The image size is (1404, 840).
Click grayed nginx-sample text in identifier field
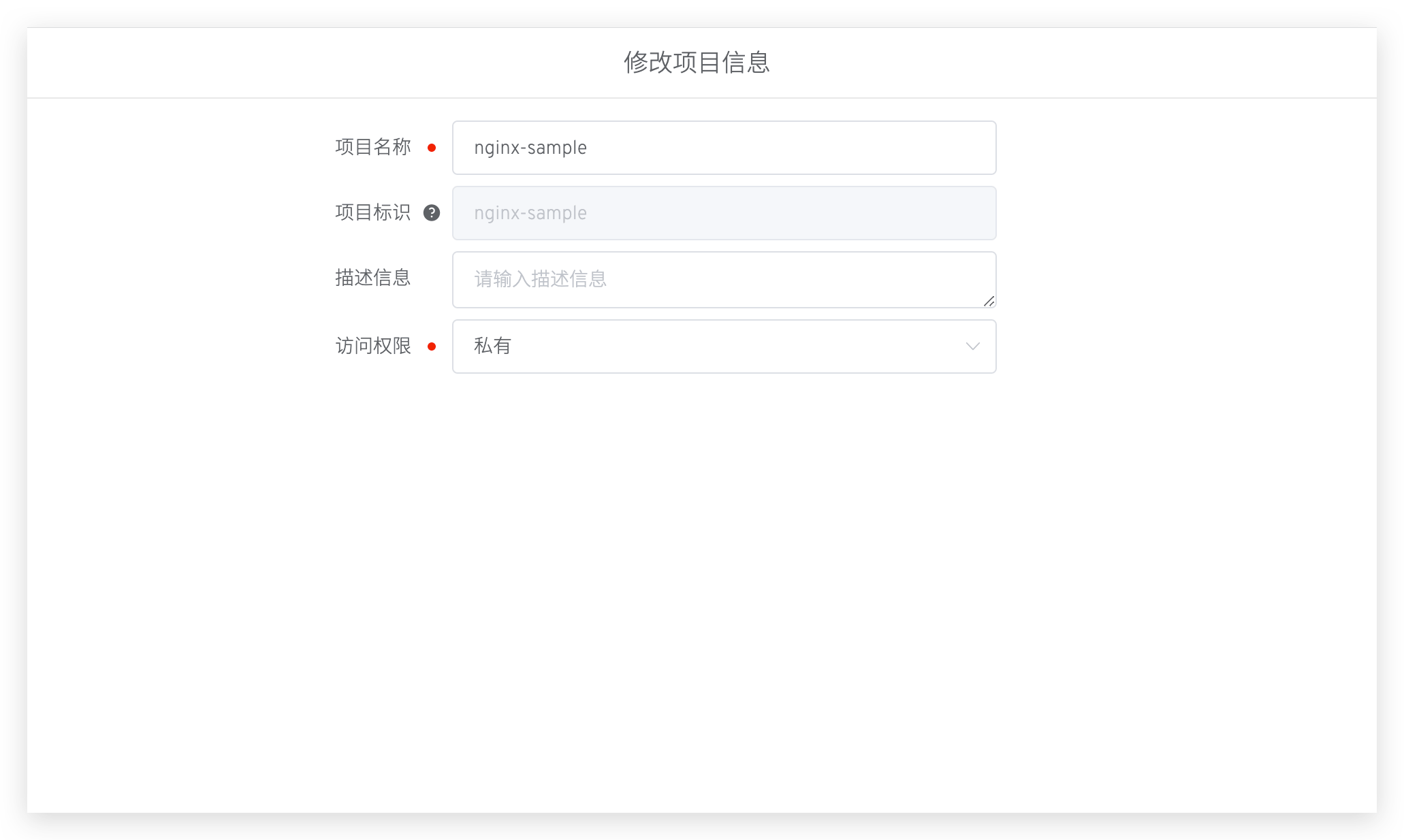(530, 213)
